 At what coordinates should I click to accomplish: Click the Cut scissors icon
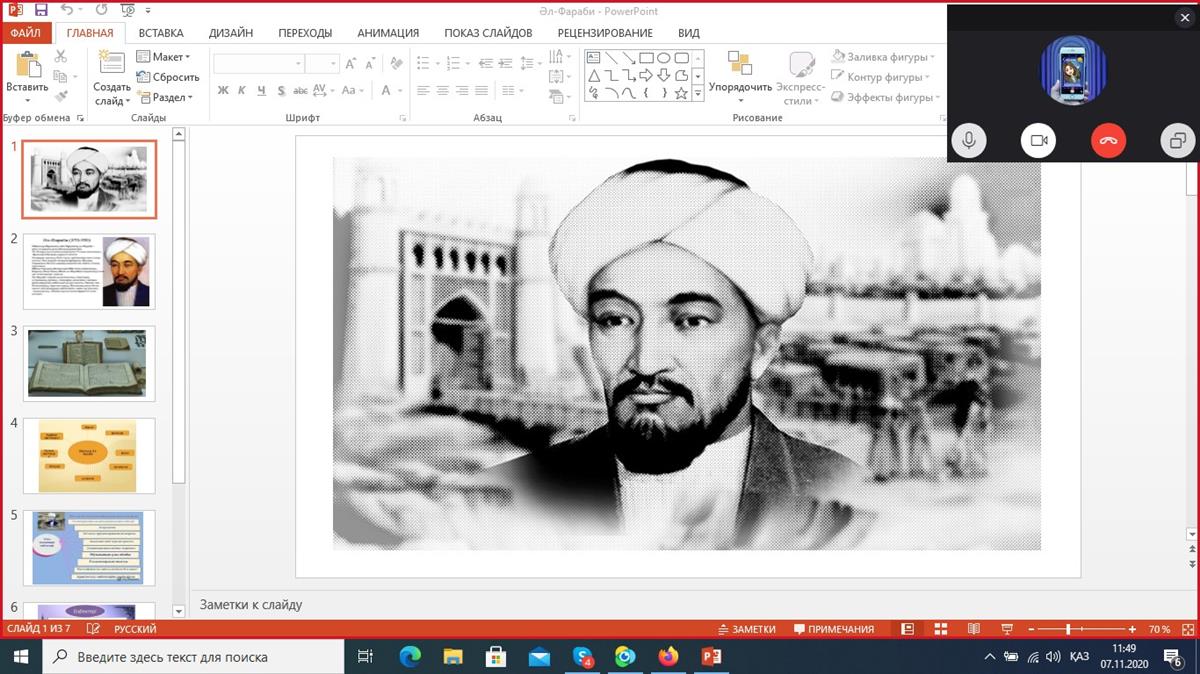click(61, 57)
